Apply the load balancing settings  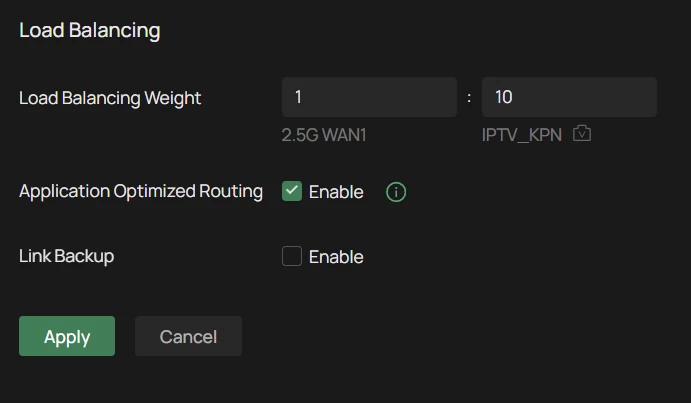pos(67,336)
